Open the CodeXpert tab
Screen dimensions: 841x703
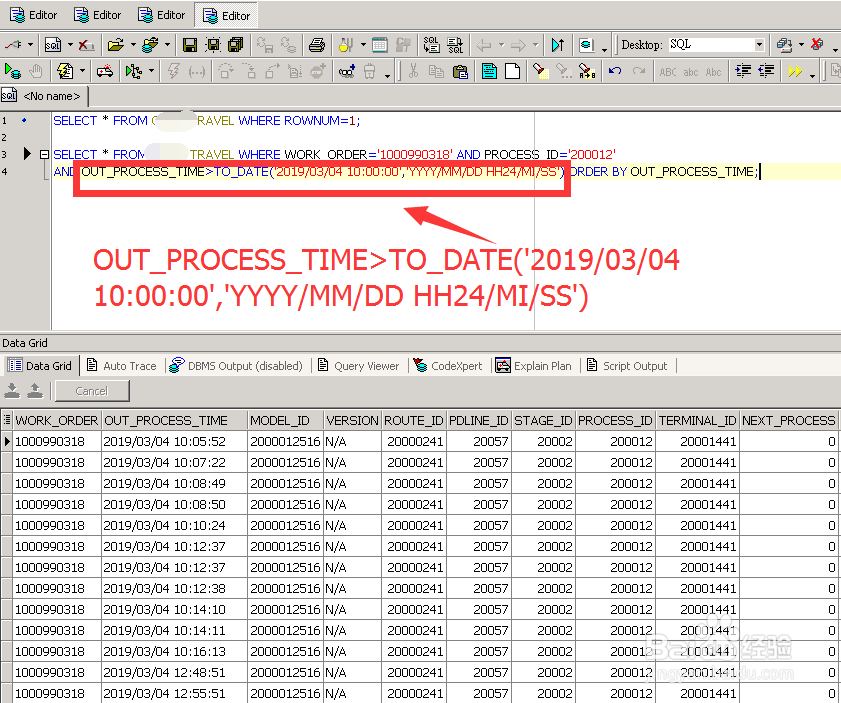pyautogui.click(x=448, y=366)
